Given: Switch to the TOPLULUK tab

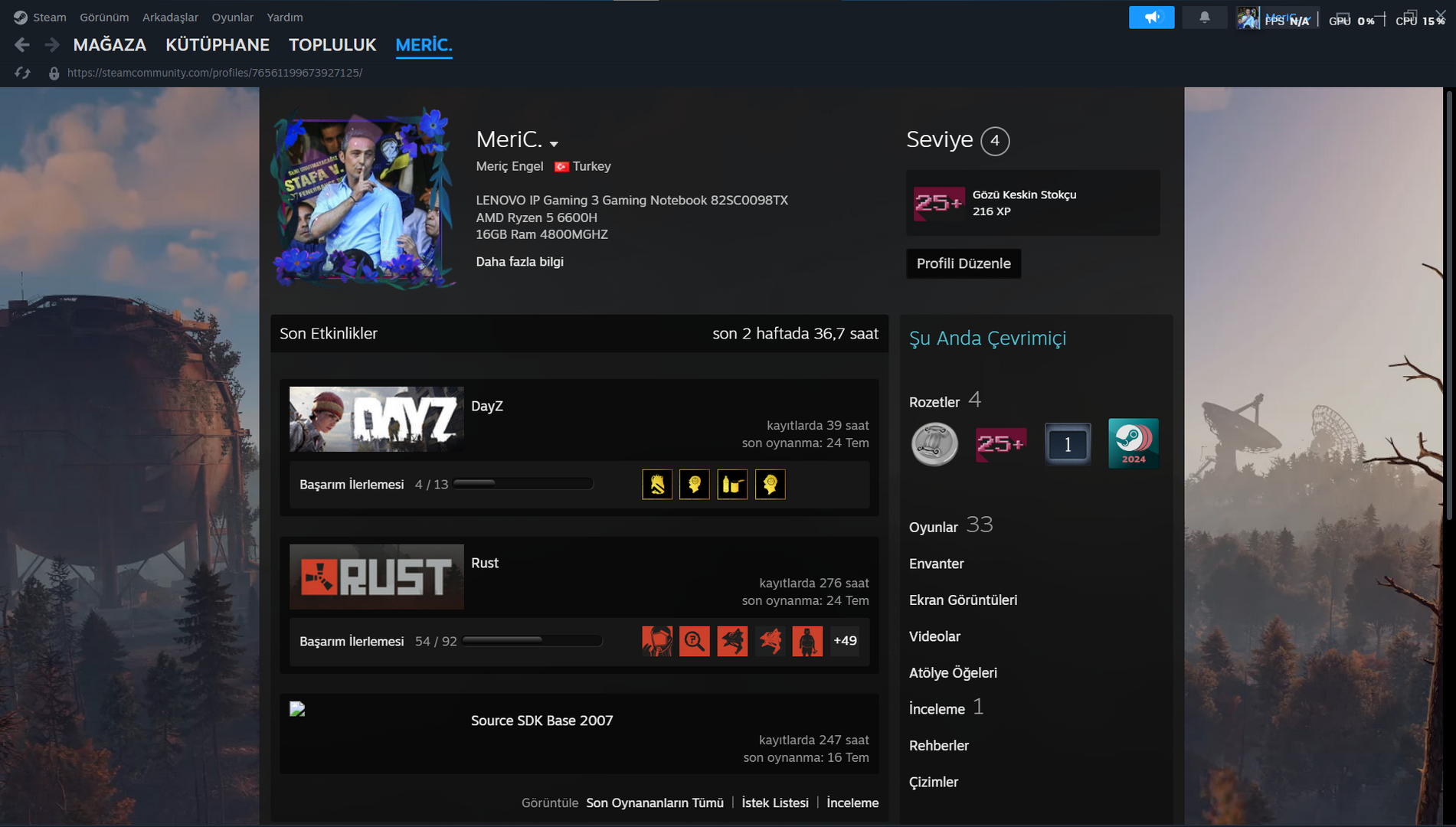Looking at the screenshot, I should tap(332, 45).
